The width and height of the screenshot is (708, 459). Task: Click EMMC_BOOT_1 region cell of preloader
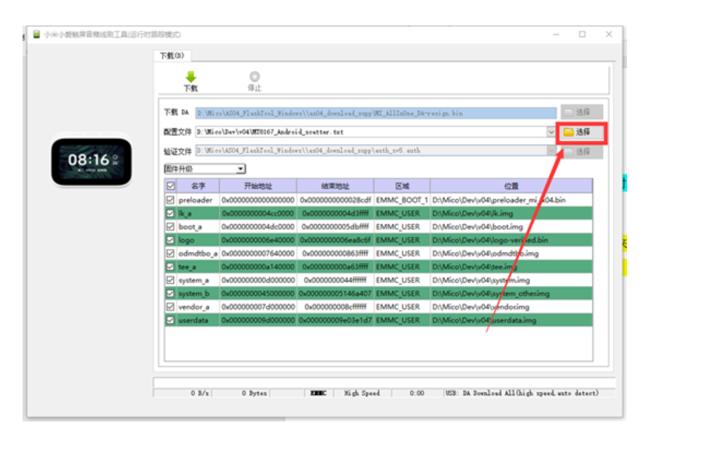(x=402, y=199)
